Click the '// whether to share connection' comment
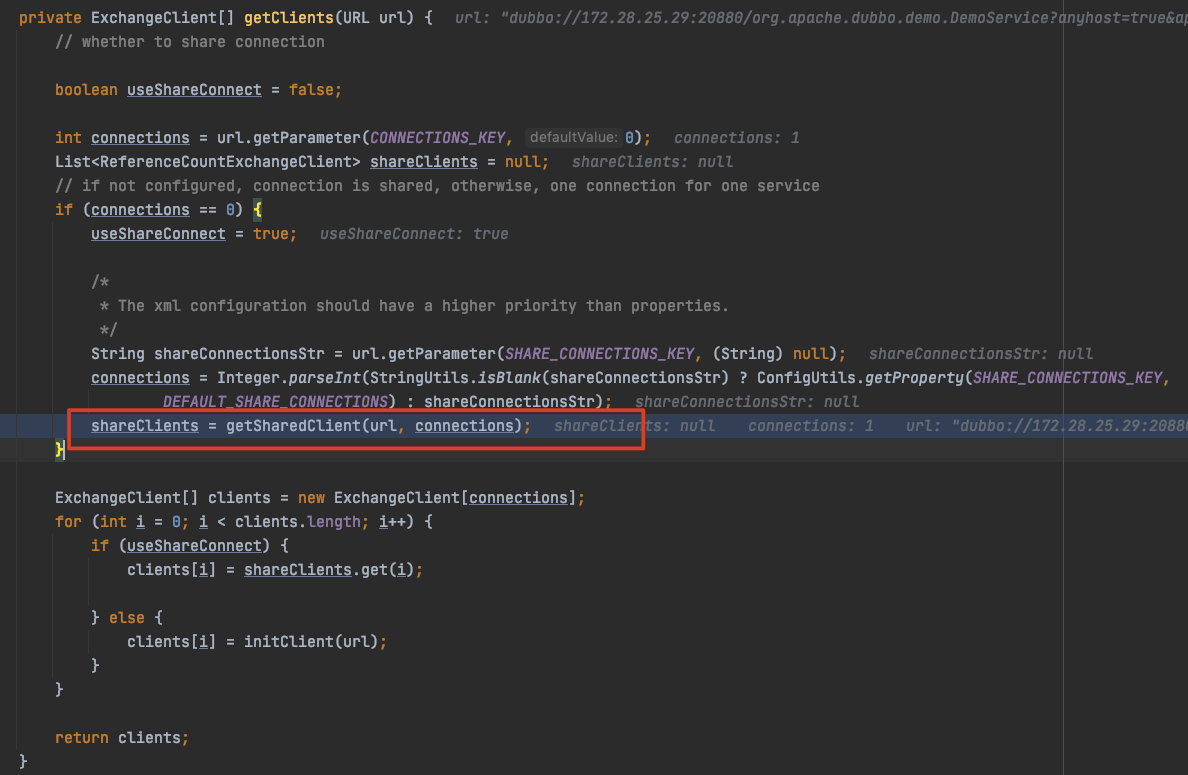The width and height of the screenshot is (1188, 775). 189,42
